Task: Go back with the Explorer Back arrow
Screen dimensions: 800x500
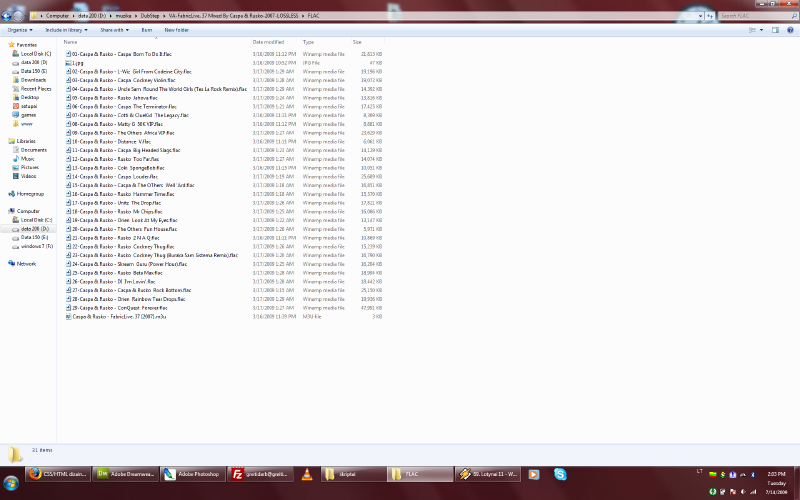Action: pyautogui.click(x=6, y=16)
